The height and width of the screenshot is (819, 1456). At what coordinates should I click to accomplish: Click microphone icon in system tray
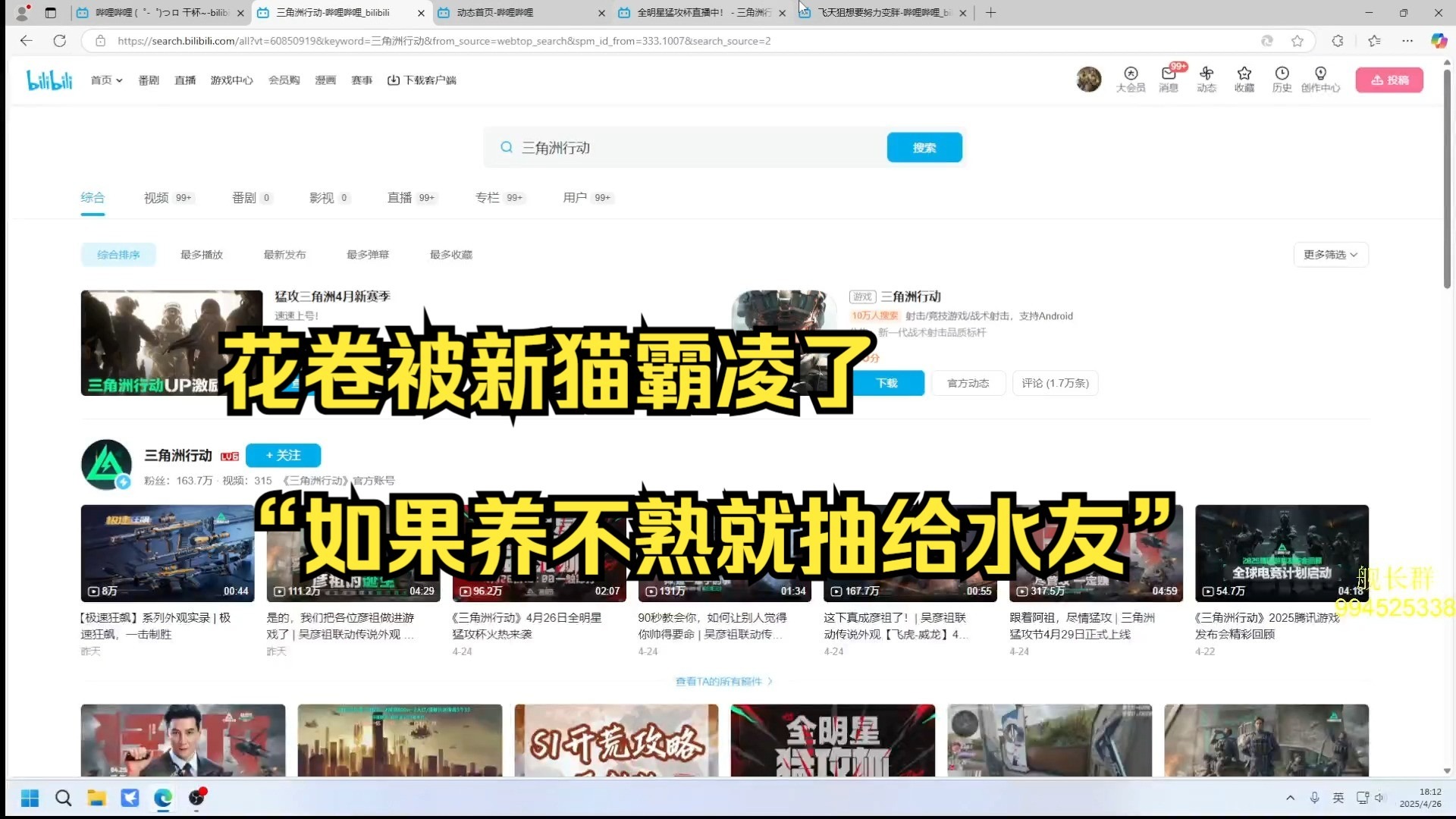1314,798
